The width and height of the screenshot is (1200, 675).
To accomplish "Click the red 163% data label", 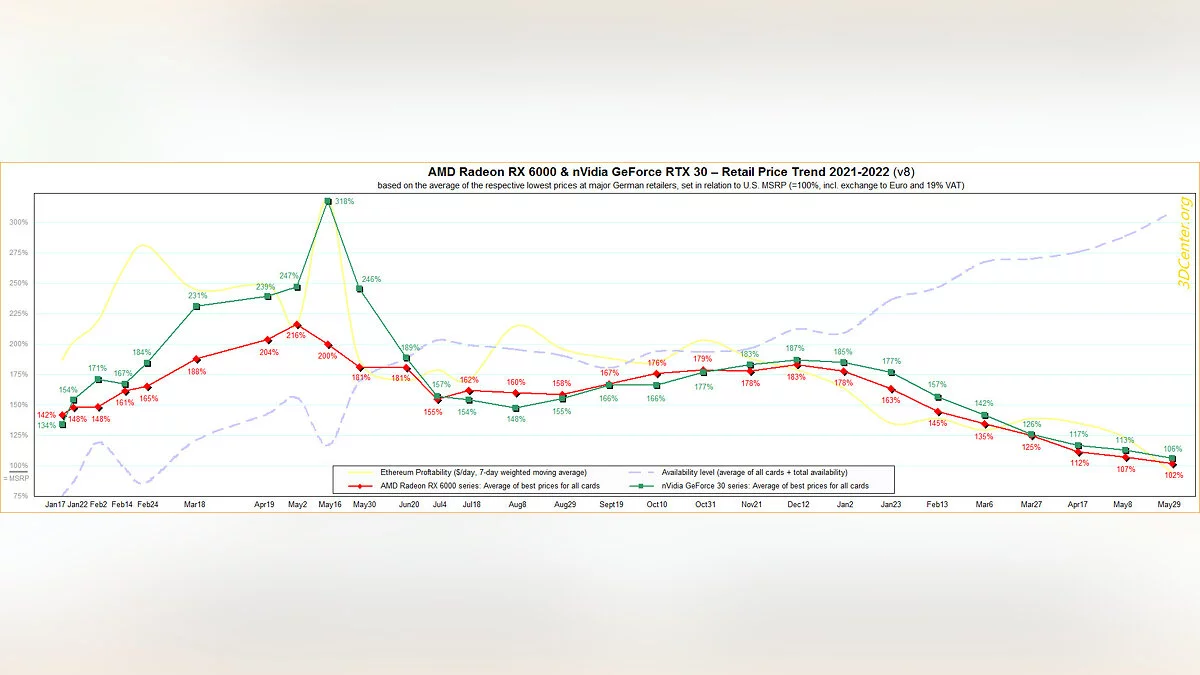I will [x=890, y=400].
